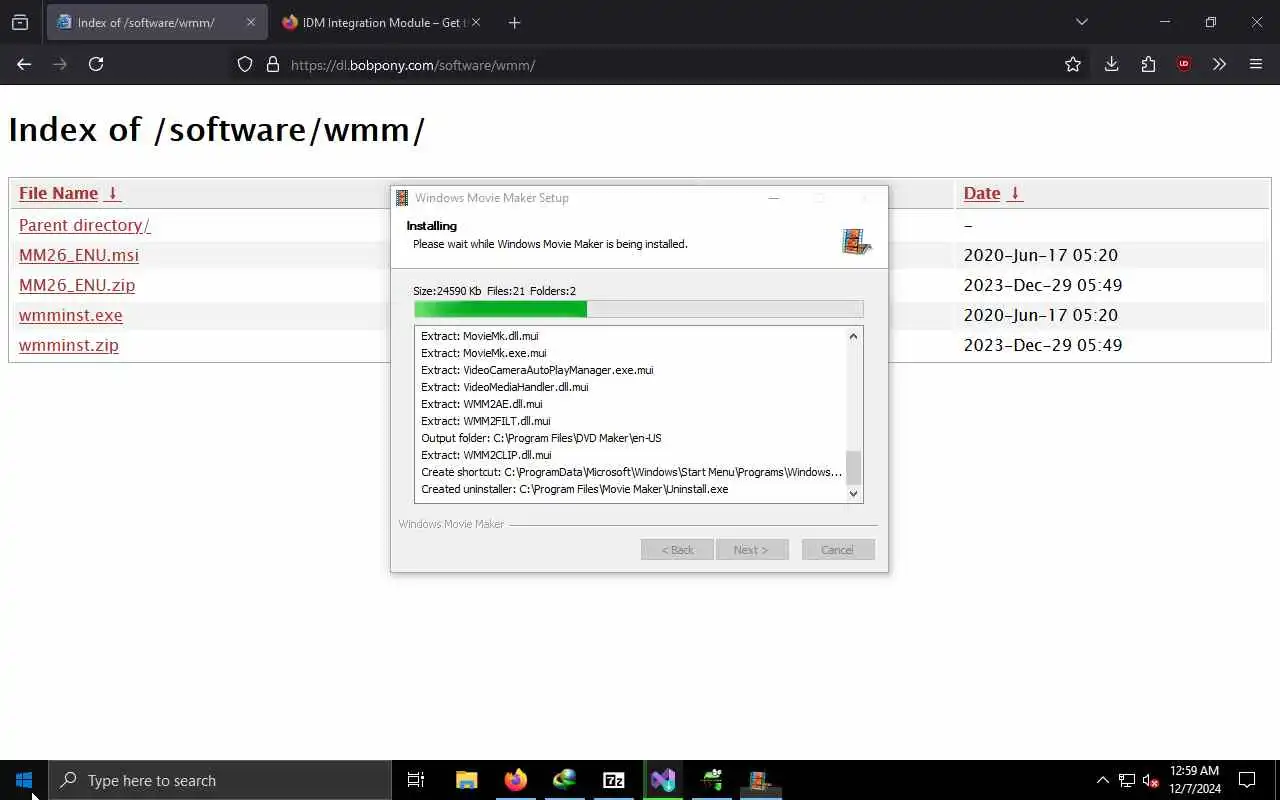The width and height of the screenshot is (1280, 800).
Task: Minimize the Windows Movie Maker Setup dialog
Action: tap(773, 198)
